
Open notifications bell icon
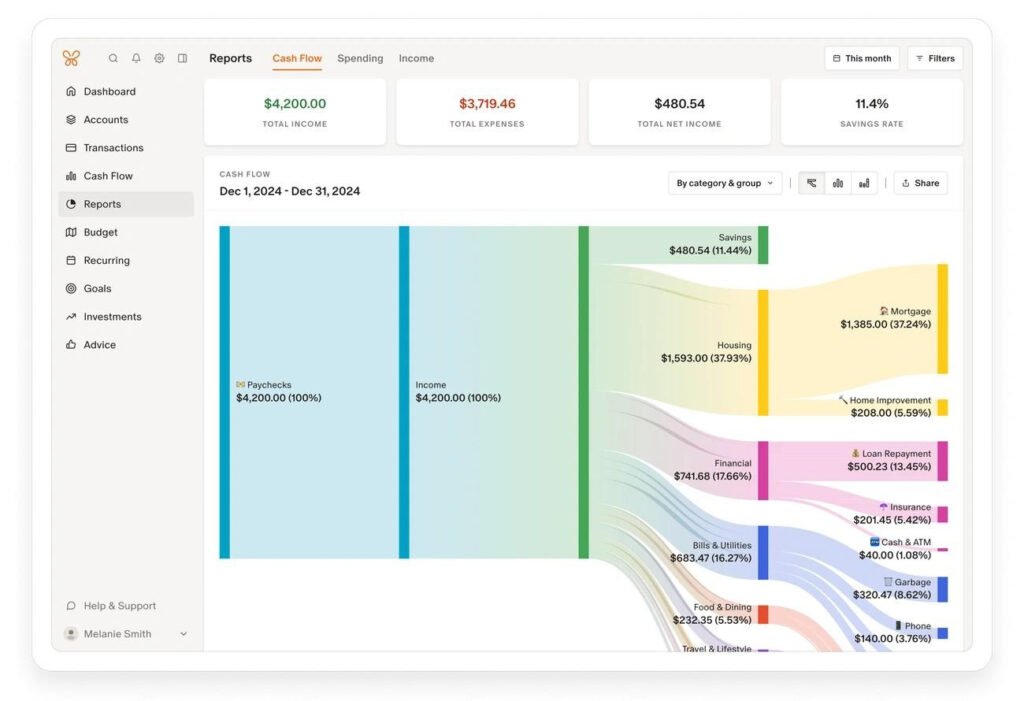(x=136, y=58)
